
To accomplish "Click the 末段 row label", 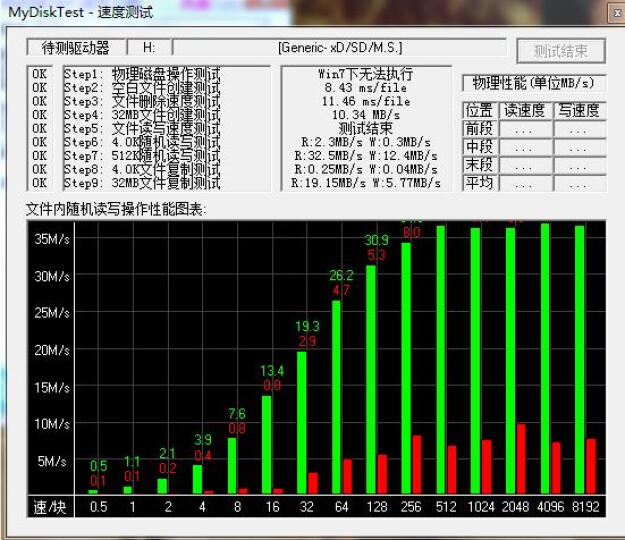I will tap(480, 165).
